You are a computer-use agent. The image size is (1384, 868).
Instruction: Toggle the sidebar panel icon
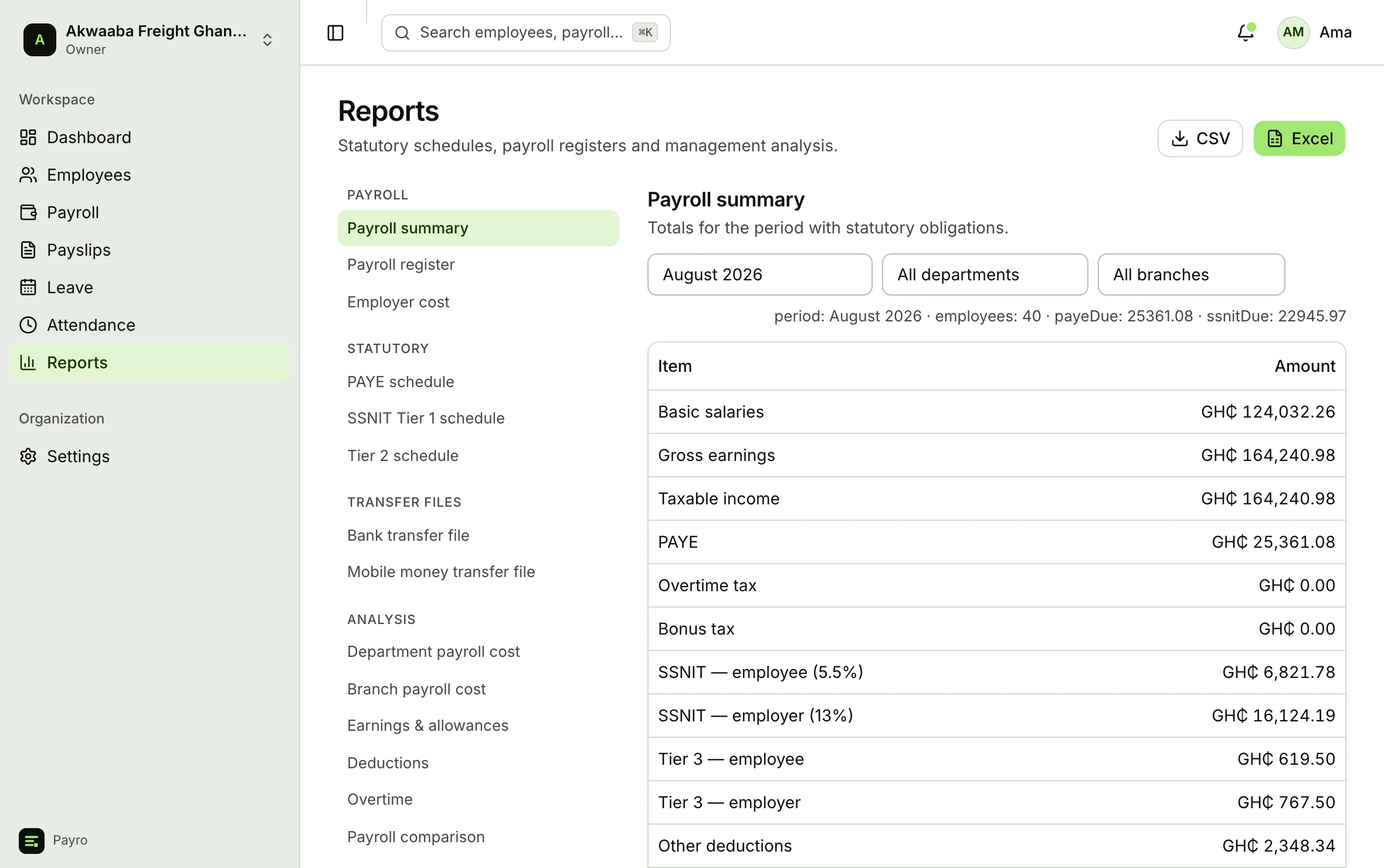tap(335, 33)
